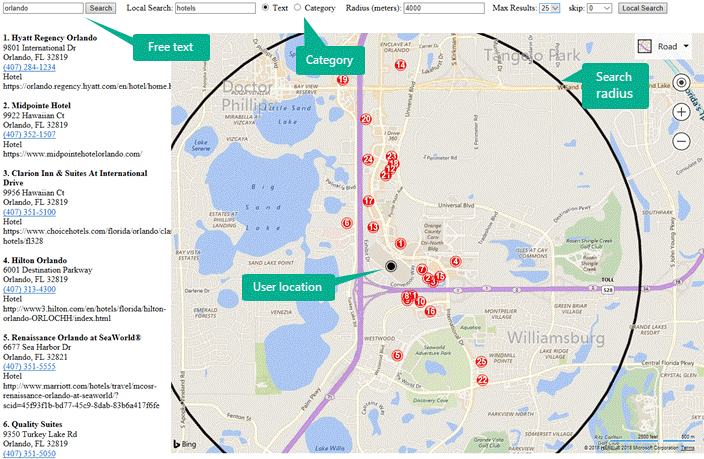Click the midpointehotelorlando.com URL text
This screenshot has width=704, height=459.
72,154
